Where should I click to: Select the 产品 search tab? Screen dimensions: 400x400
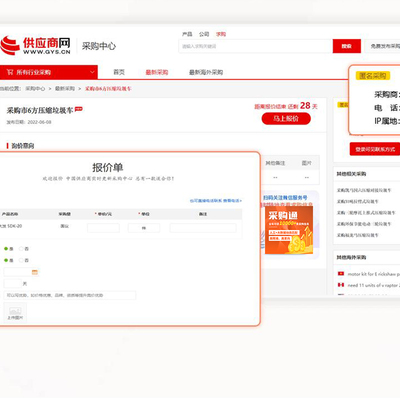click(x=187, y=34)
